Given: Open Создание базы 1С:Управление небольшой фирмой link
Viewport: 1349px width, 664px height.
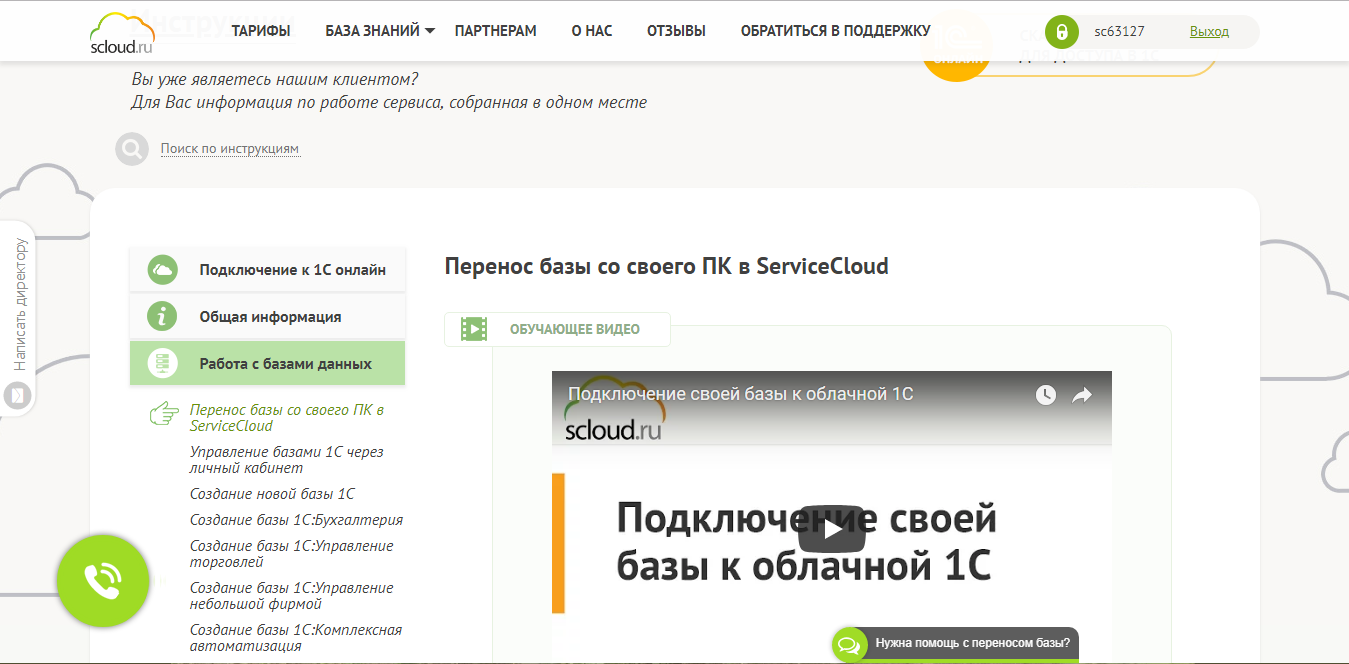Looking at the screenshot, I should point(291,596).
